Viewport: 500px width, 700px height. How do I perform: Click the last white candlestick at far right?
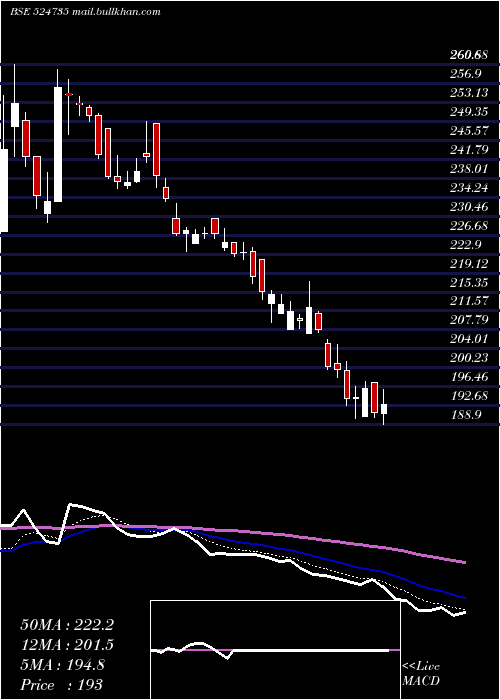click(383, 409)
